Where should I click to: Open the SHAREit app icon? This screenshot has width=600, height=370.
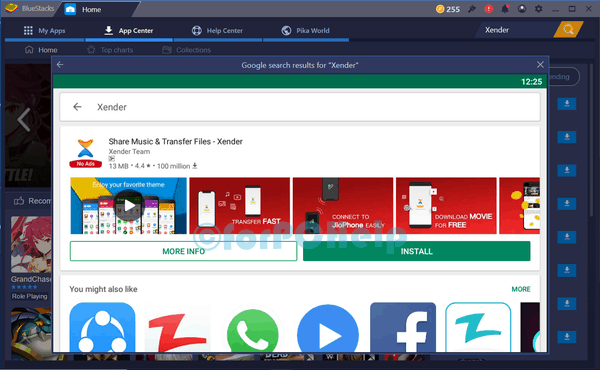click(103, 327)
